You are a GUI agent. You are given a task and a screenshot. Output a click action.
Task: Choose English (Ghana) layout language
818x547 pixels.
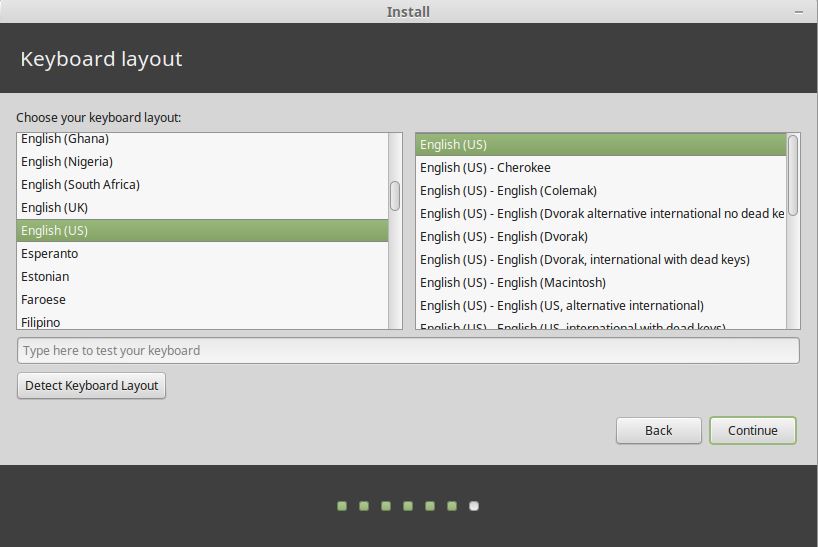(x=65, y=139)
